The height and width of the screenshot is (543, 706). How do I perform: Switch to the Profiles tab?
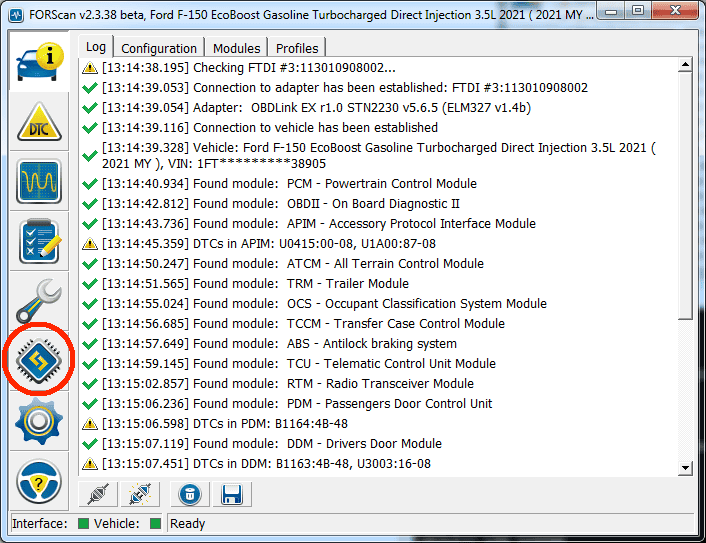point(297,48)
